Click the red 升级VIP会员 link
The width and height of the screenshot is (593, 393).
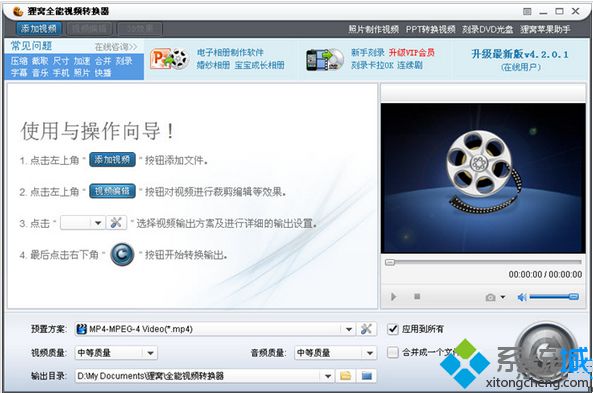tap(412, 53)
